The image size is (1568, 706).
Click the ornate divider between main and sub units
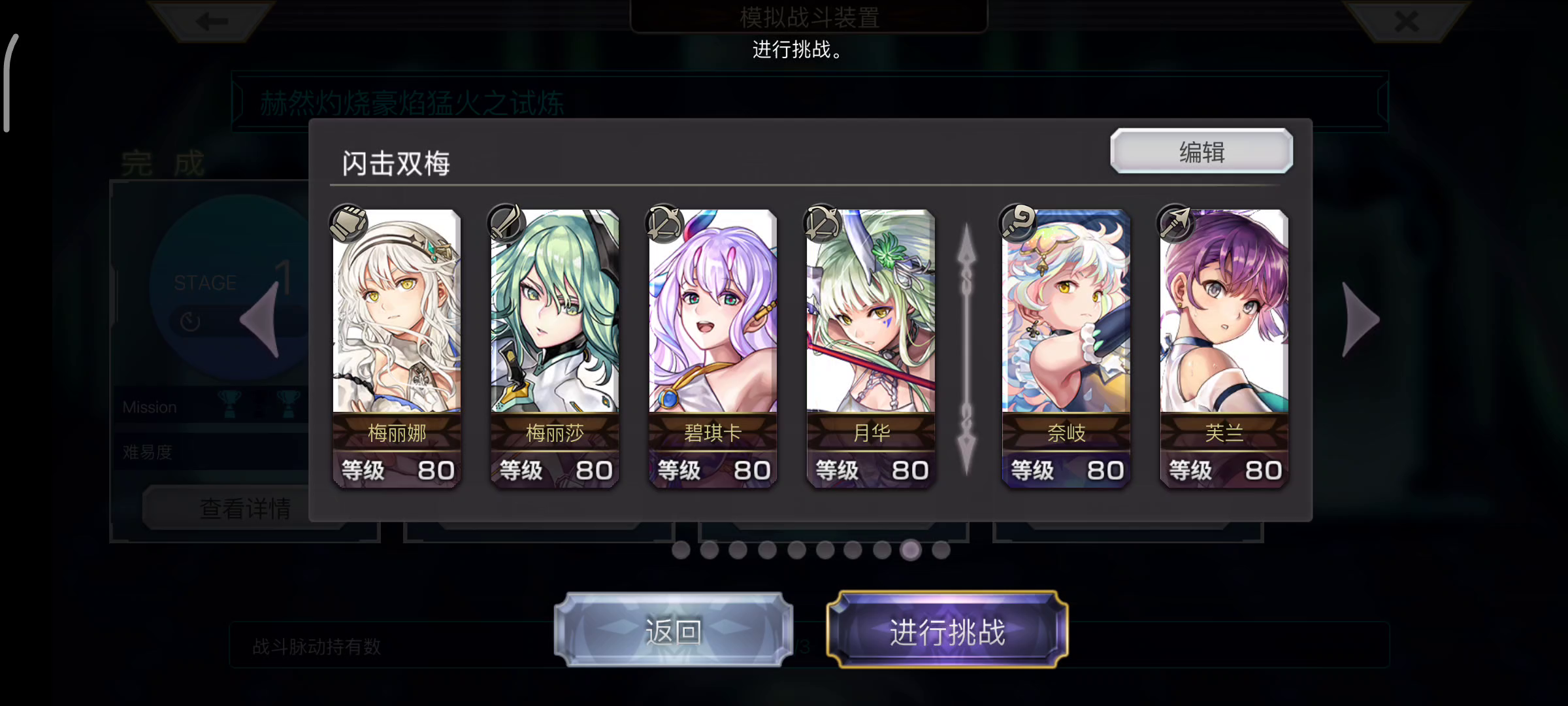967,349
